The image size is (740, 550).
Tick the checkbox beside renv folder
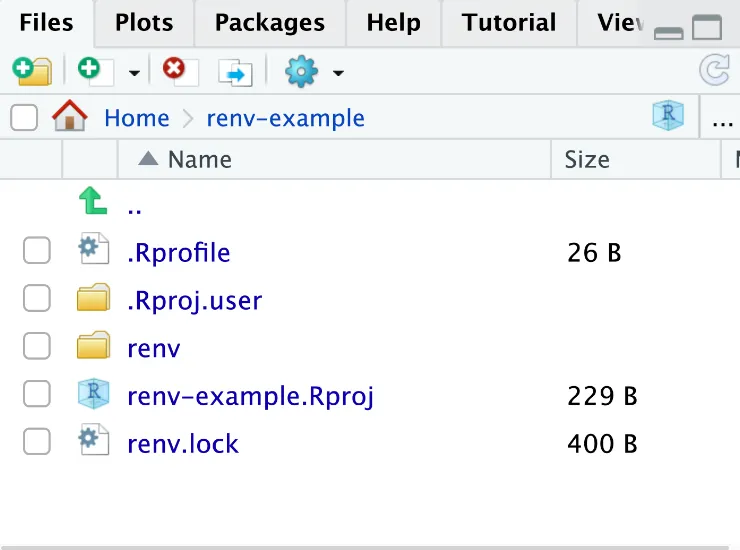click(x=37, y=348)
